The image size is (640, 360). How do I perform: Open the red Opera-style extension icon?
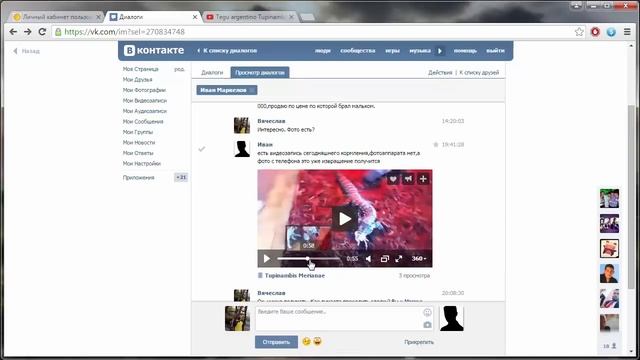pos(595,32)
